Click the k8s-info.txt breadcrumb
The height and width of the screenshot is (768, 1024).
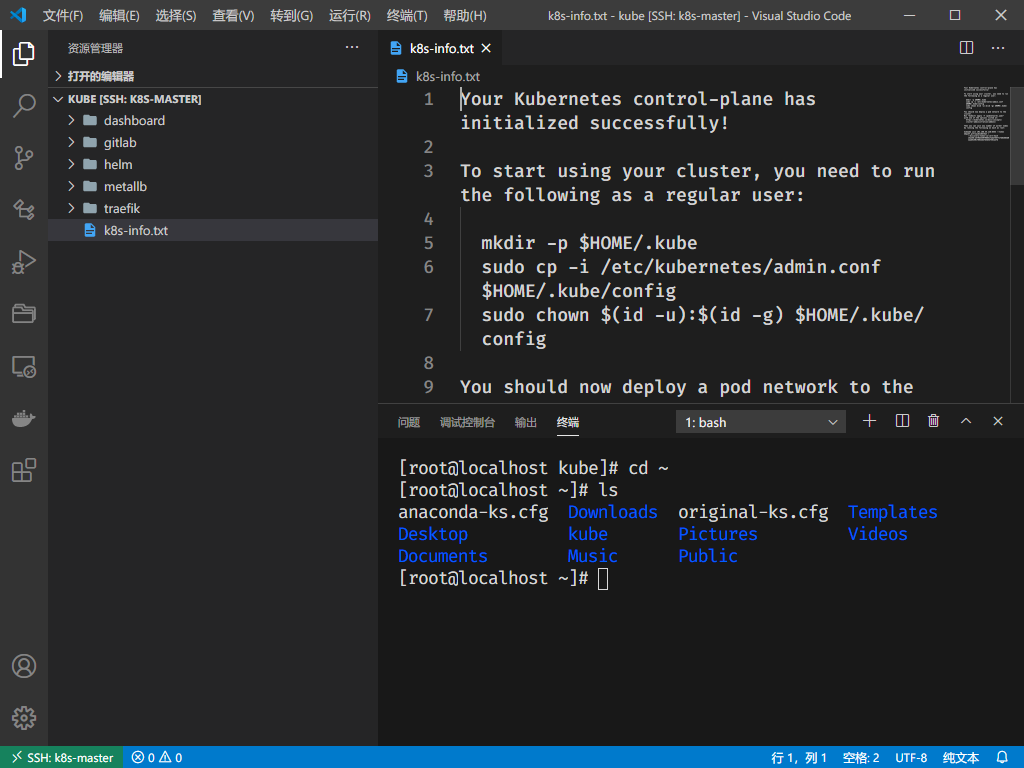tap(447, 76)
